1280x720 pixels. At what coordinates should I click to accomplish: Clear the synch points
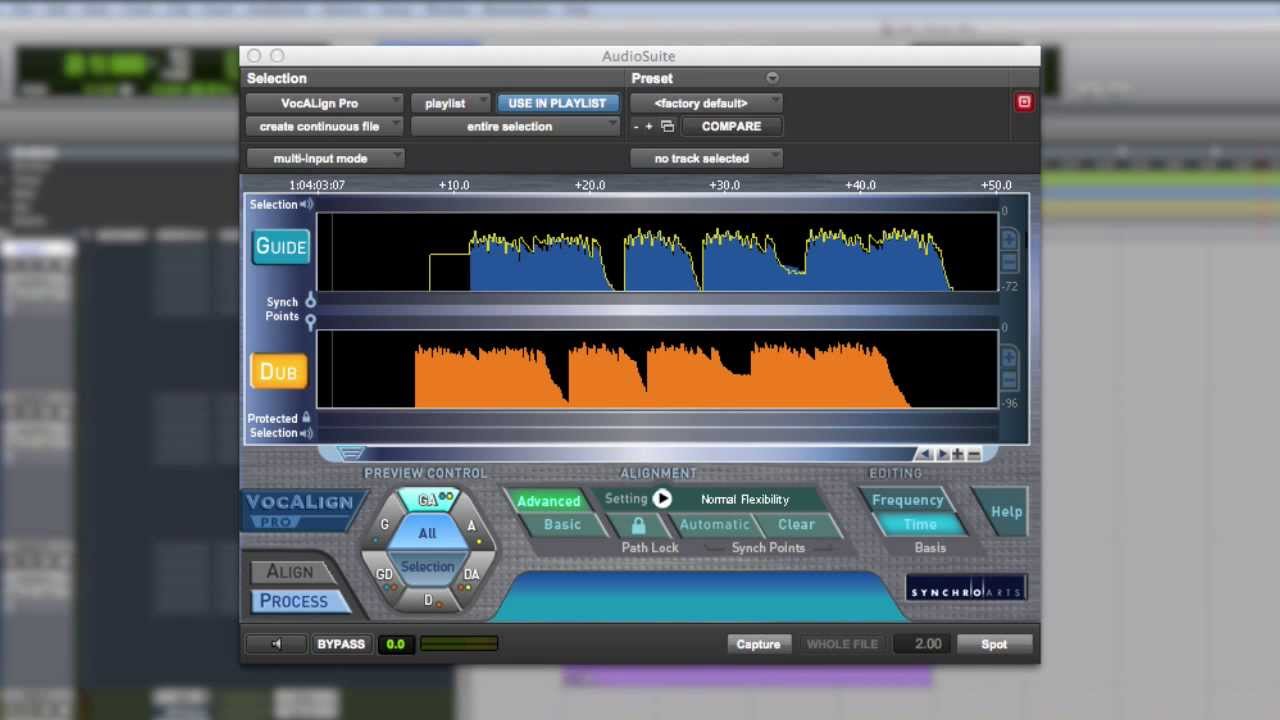click(x=797, y=525)
